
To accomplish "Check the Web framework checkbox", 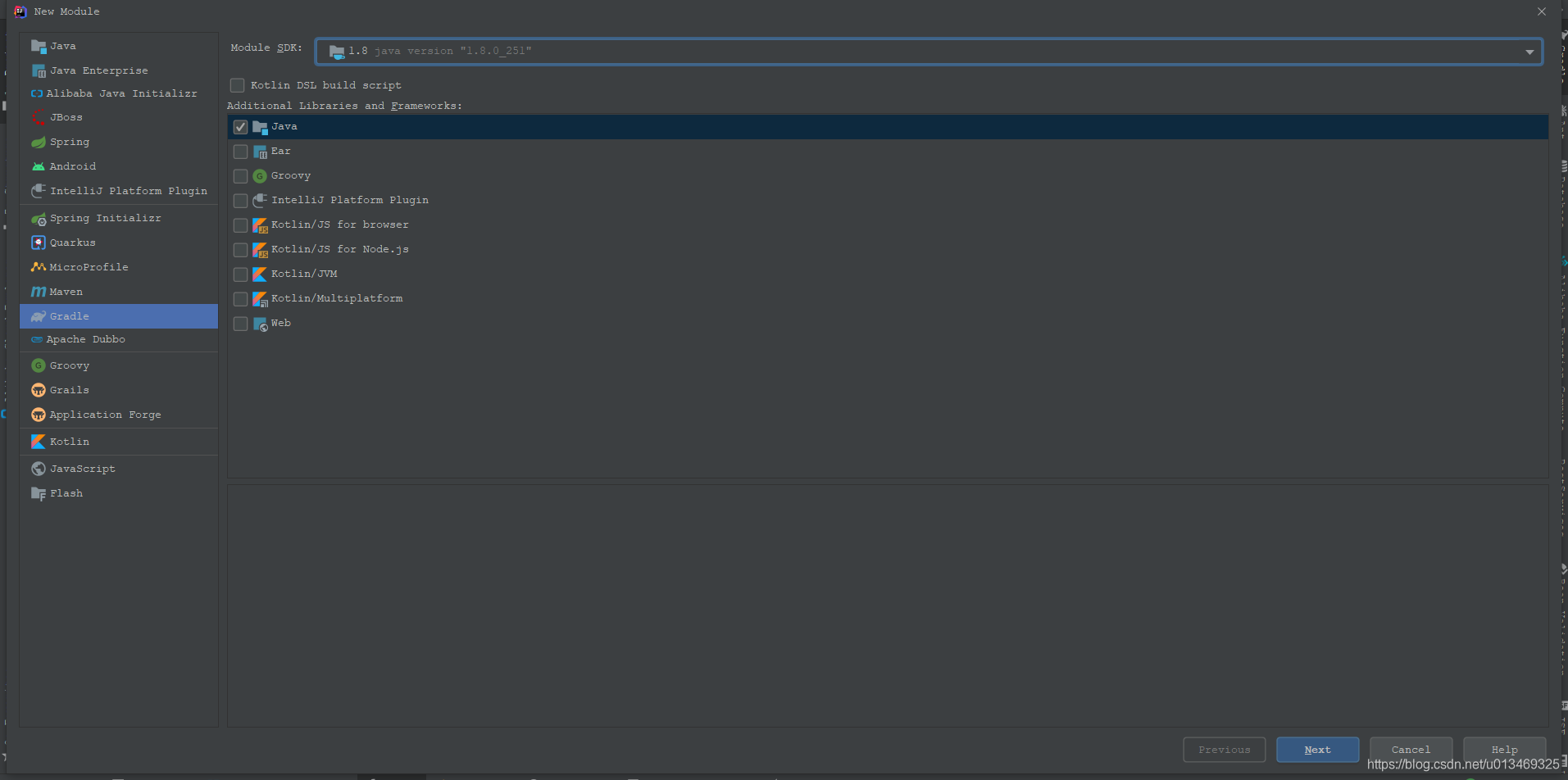I will 241,324.
